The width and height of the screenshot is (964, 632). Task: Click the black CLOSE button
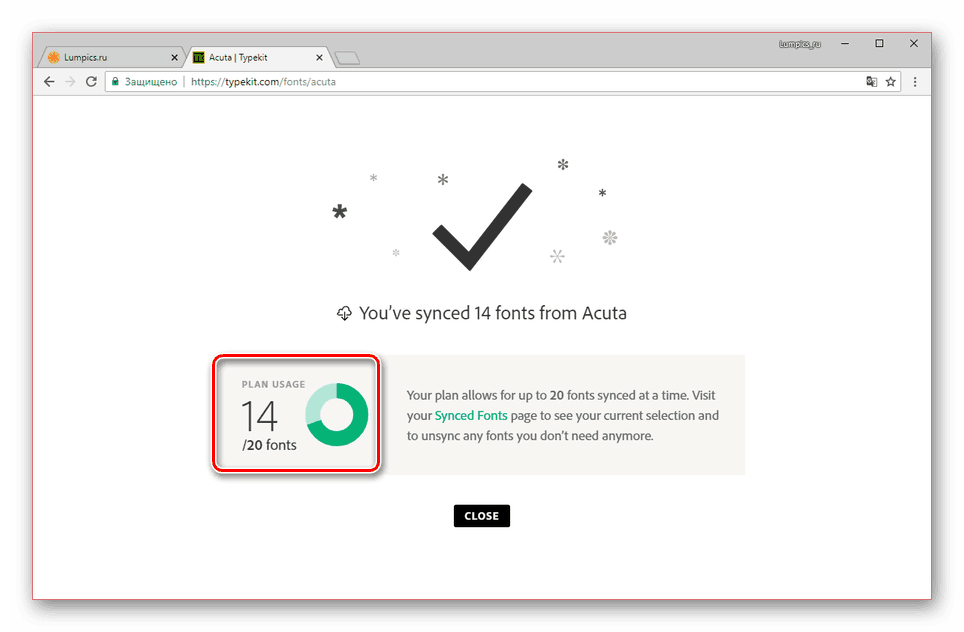(481, 516)
